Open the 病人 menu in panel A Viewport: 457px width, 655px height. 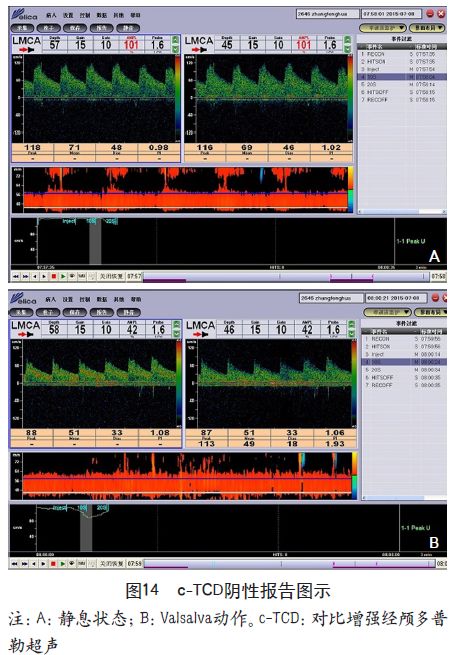(x=51, y=15)
